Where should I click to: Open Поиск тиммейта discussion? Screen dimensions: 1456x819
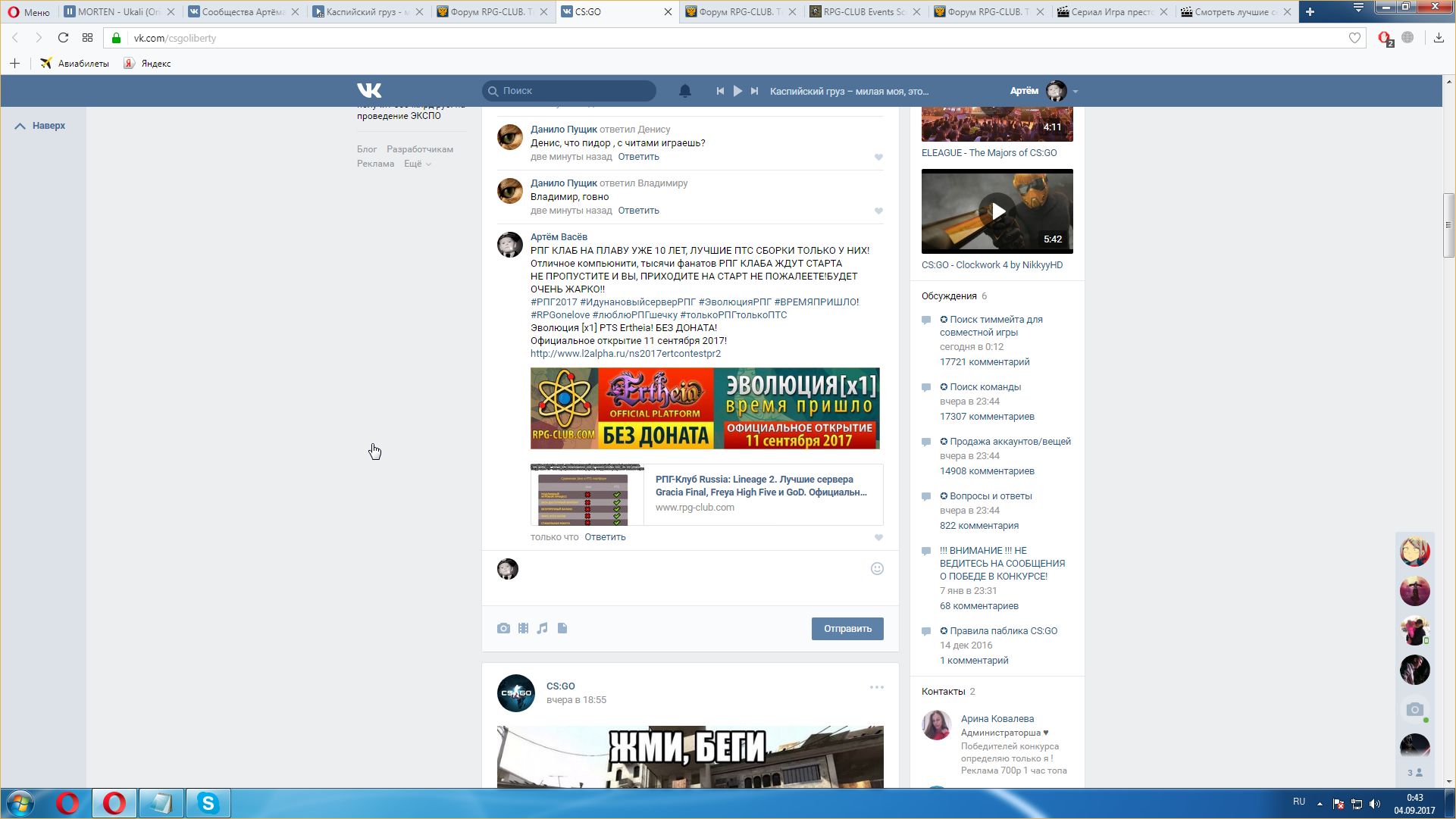pos(991,326)
